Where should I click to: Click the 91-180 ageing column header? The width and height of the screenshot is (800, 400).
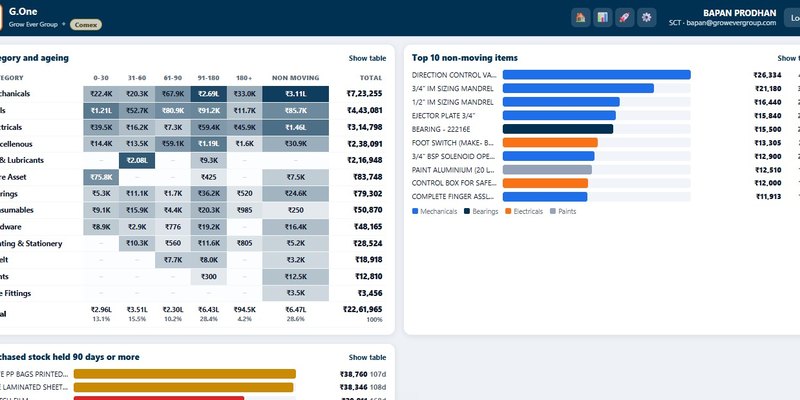(x=208, y=78)
